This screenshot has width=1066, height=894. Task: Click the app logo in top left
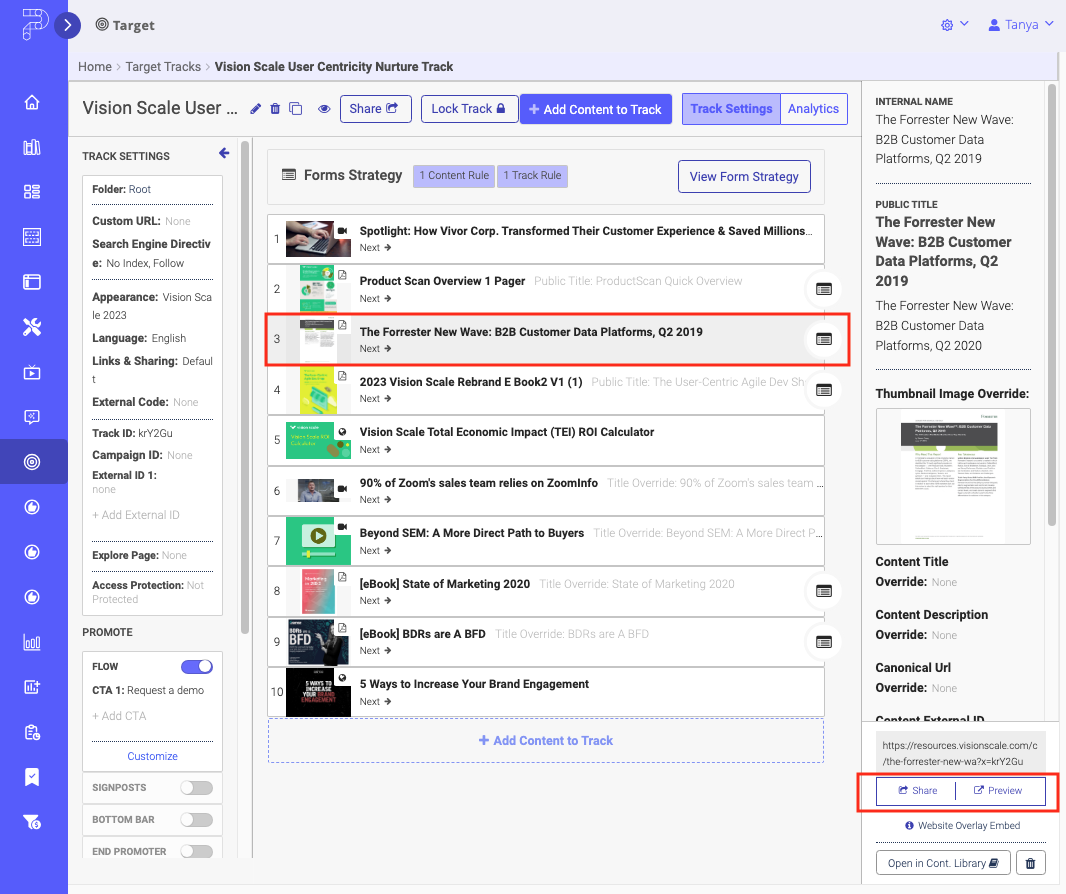click(x=34, y=24)
